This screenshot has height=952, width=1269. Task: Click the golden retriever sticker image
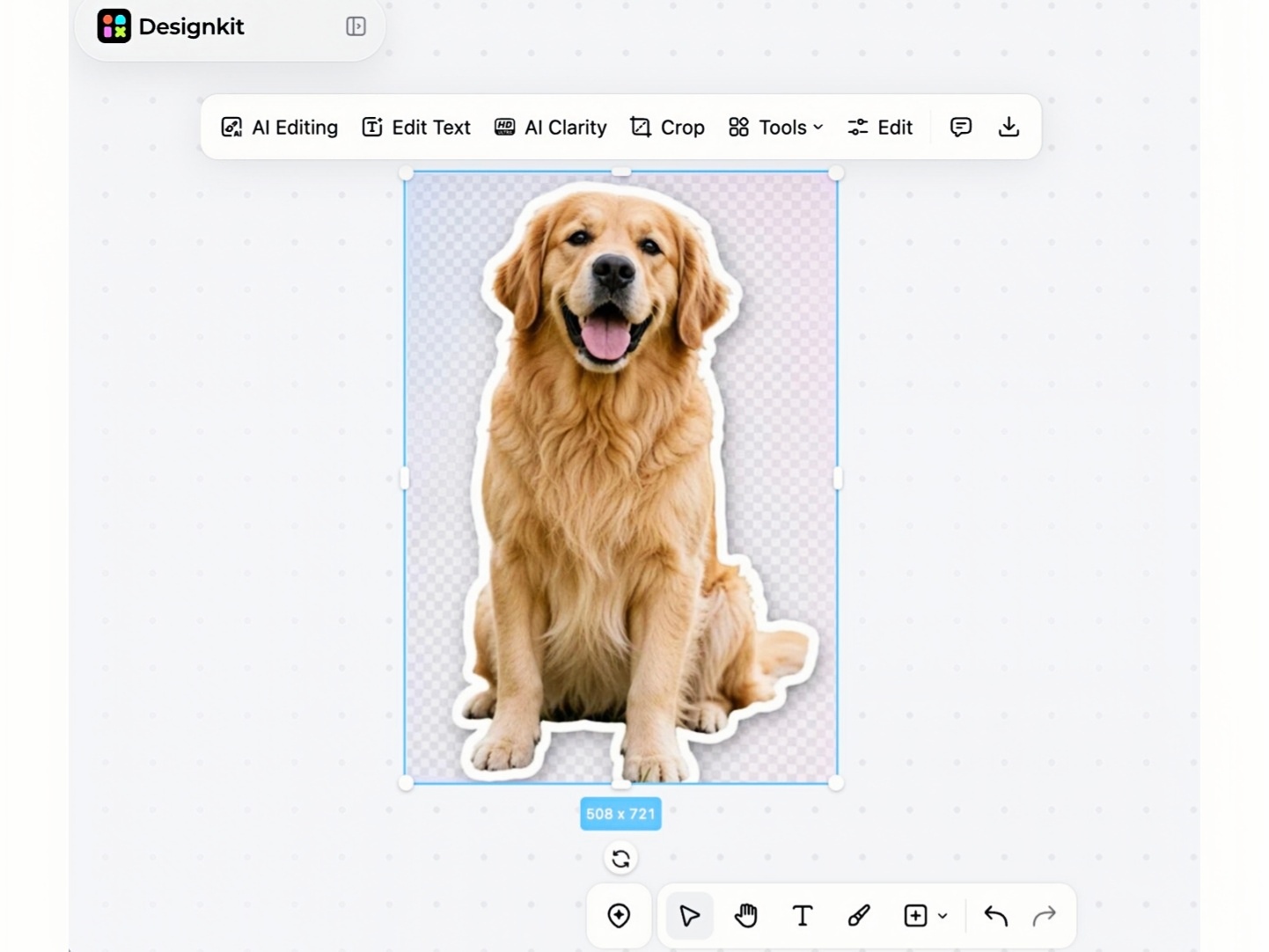click(620, 478)
